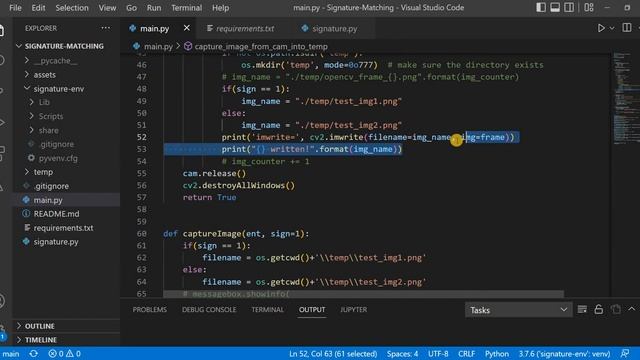Viewport: 640px width, 360px height.
Task: Open errors and warnings count
Action: tap(64, 354)
